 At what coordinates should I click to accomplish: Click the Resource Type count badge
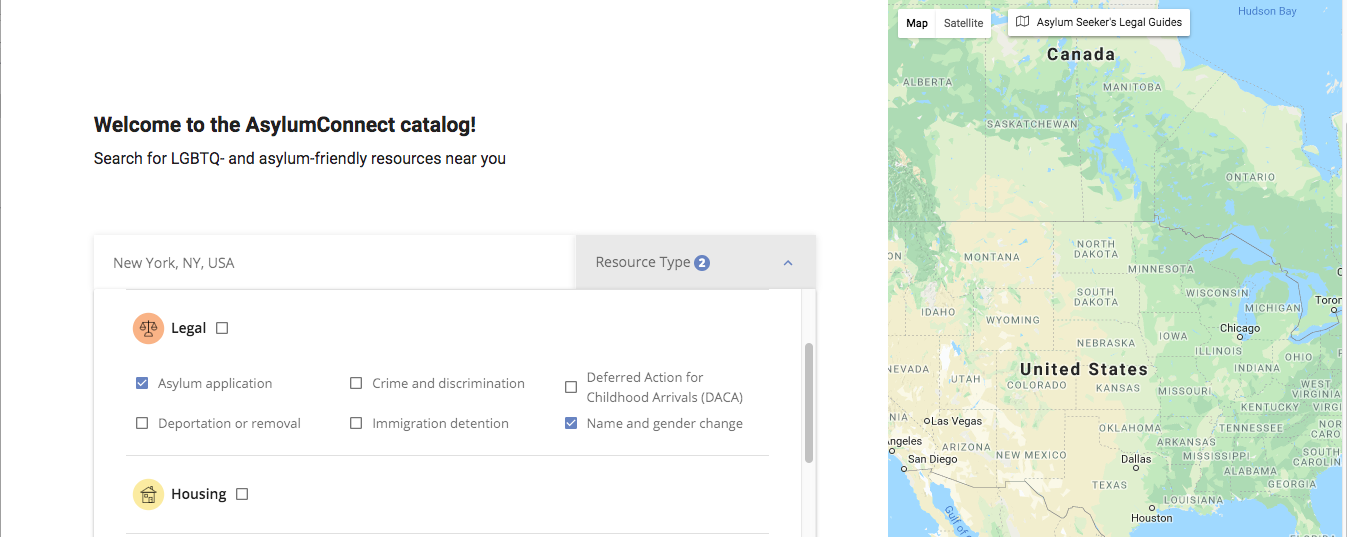point(702,263)
